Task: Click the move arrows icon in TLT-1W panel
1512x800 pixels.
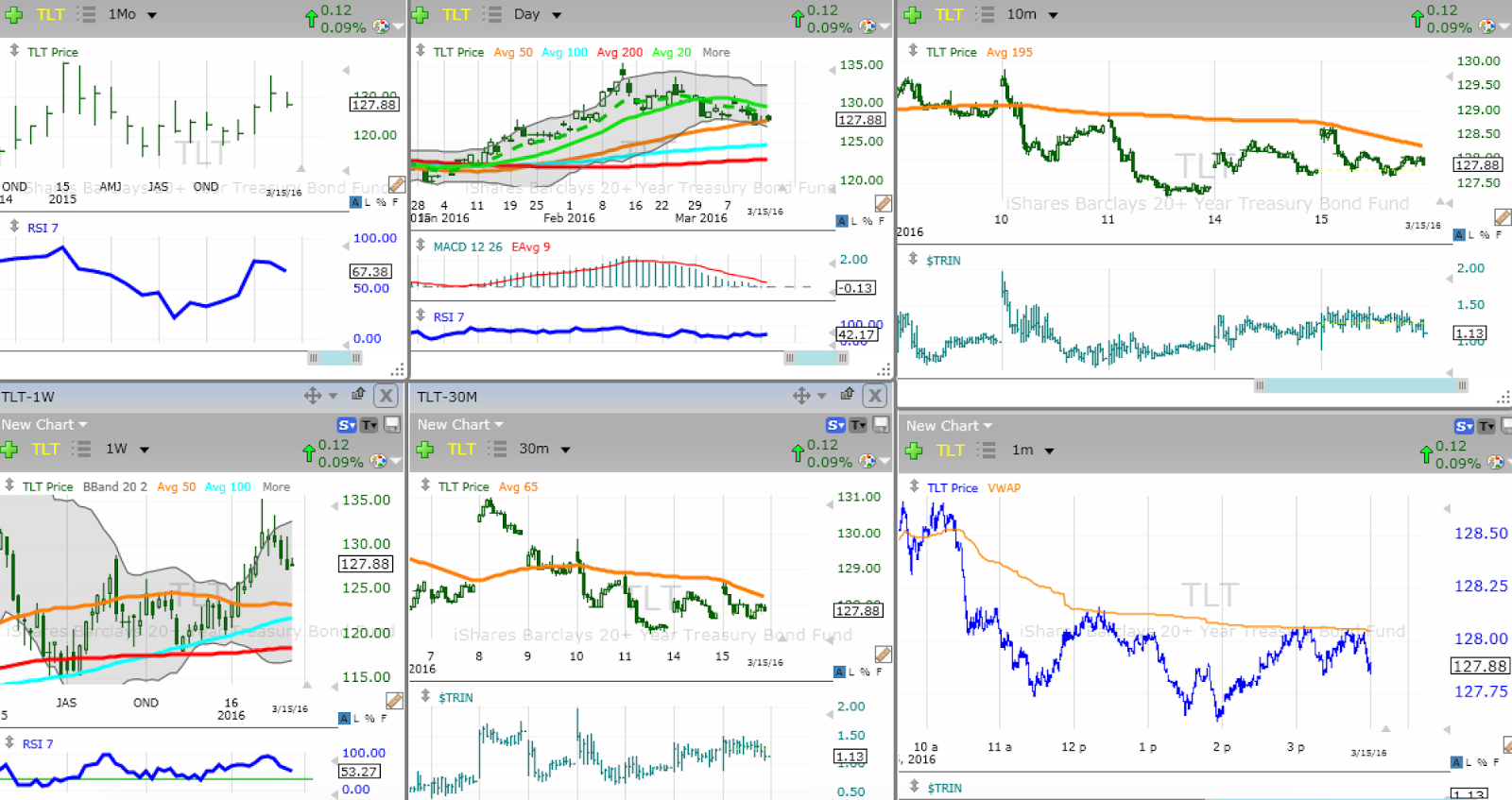Action: point(313,396)
